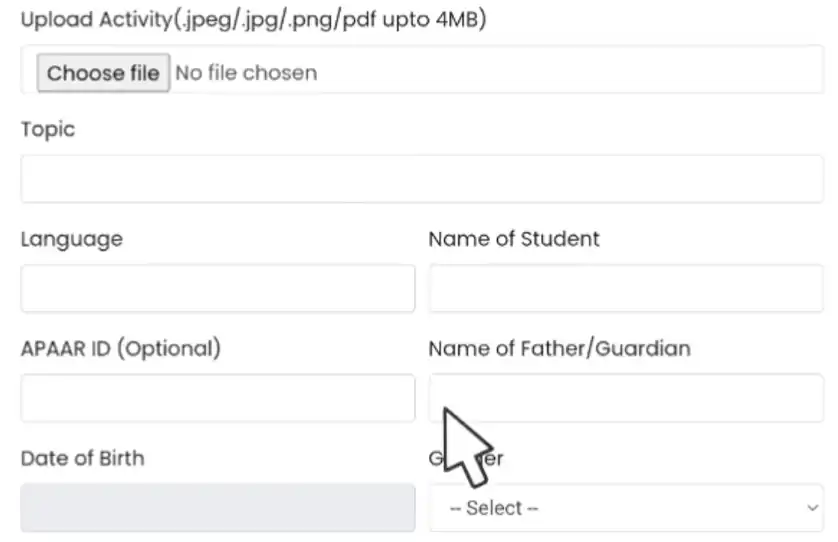Click inside the Language input box

218,288
